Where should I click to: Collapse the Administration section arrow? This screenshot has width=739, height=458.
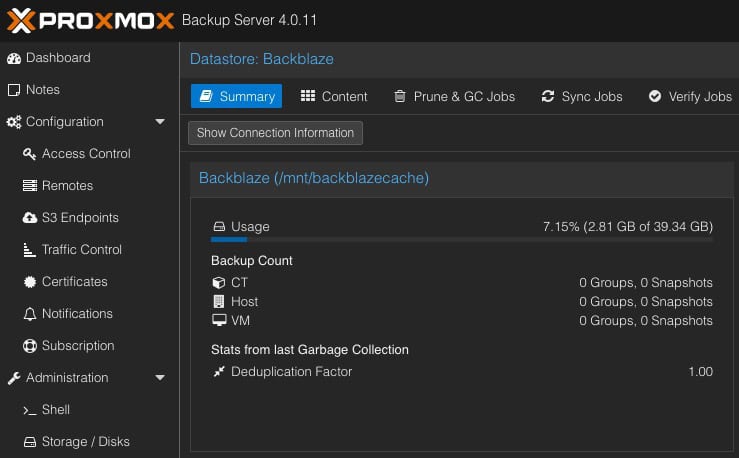[x=160, y=378]
